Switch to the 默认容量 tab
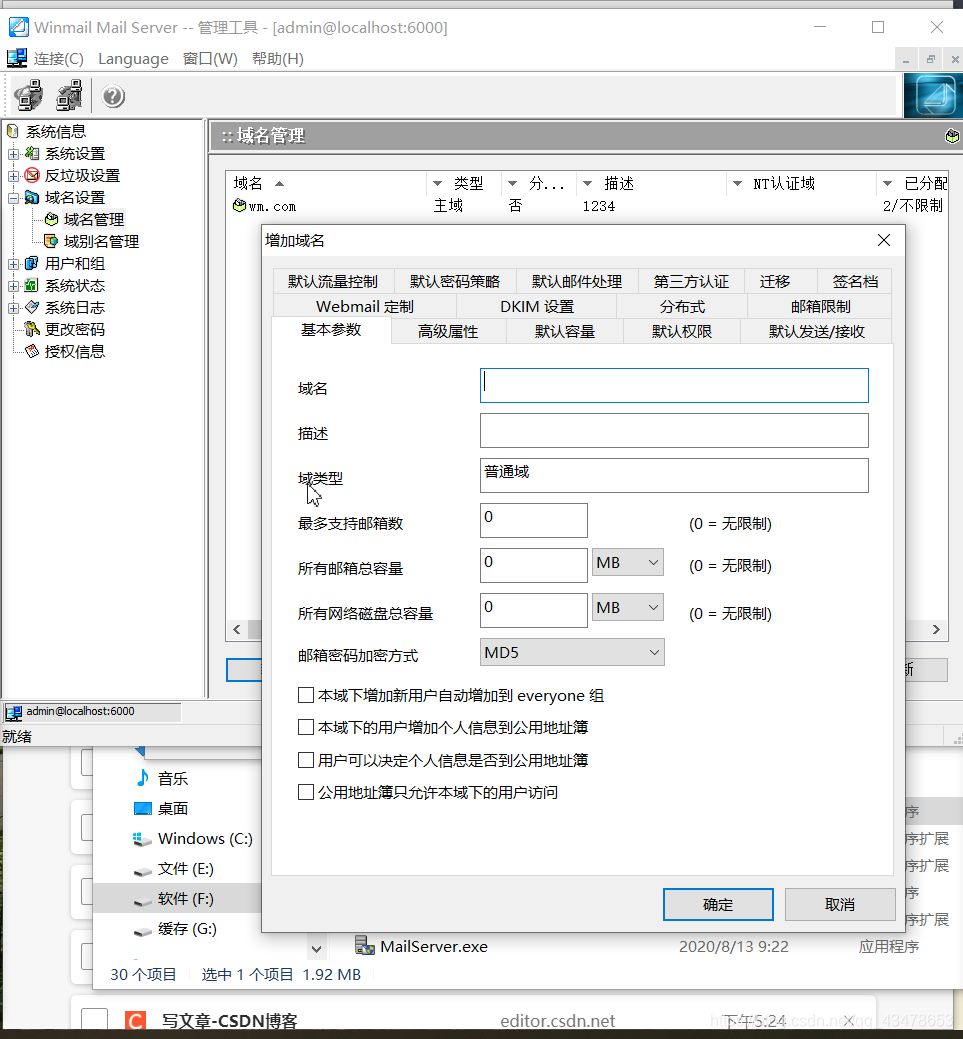 565,331
